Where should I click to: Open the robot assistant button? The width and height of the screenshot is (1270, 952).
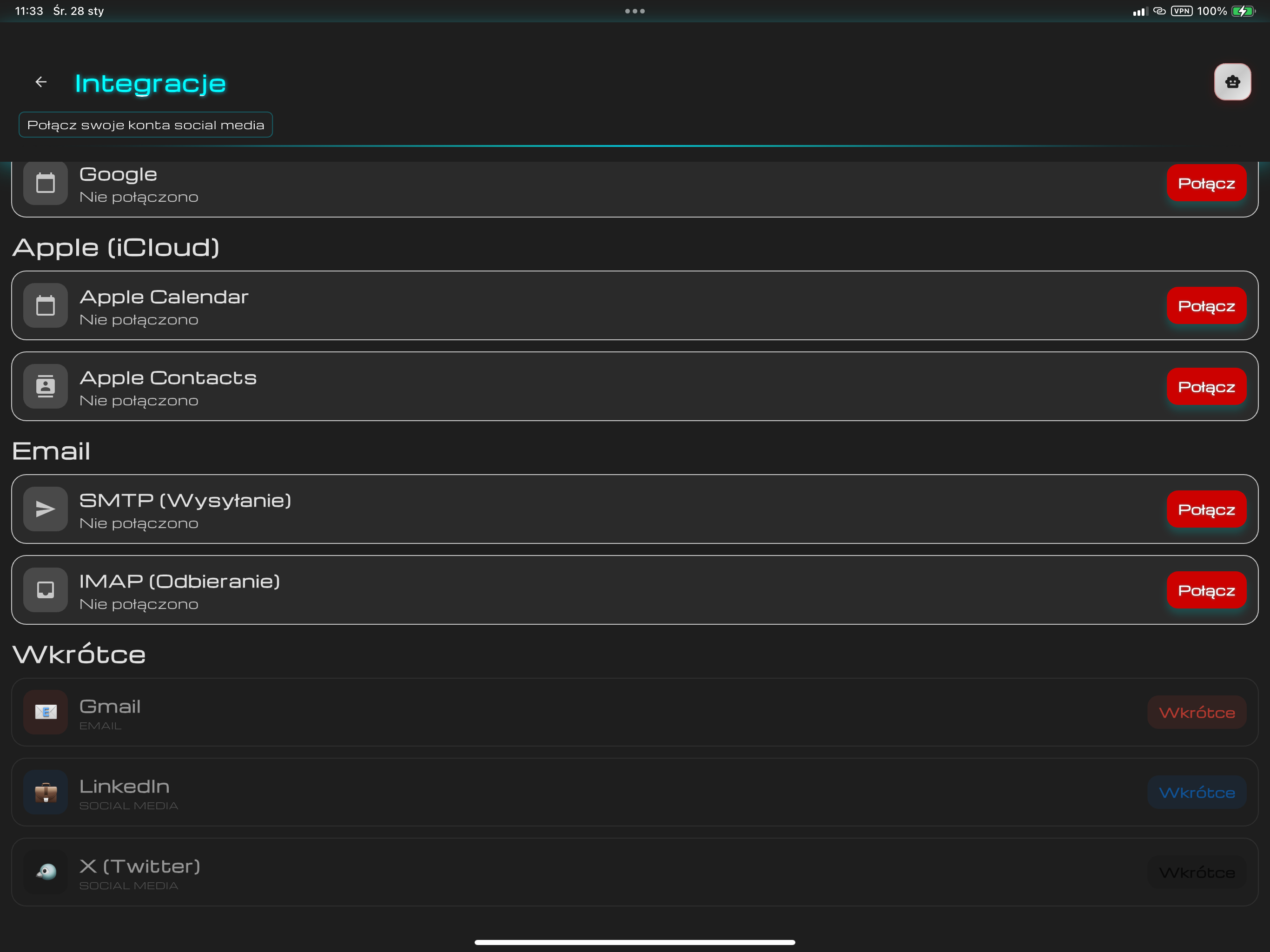tap(1232, 82)
